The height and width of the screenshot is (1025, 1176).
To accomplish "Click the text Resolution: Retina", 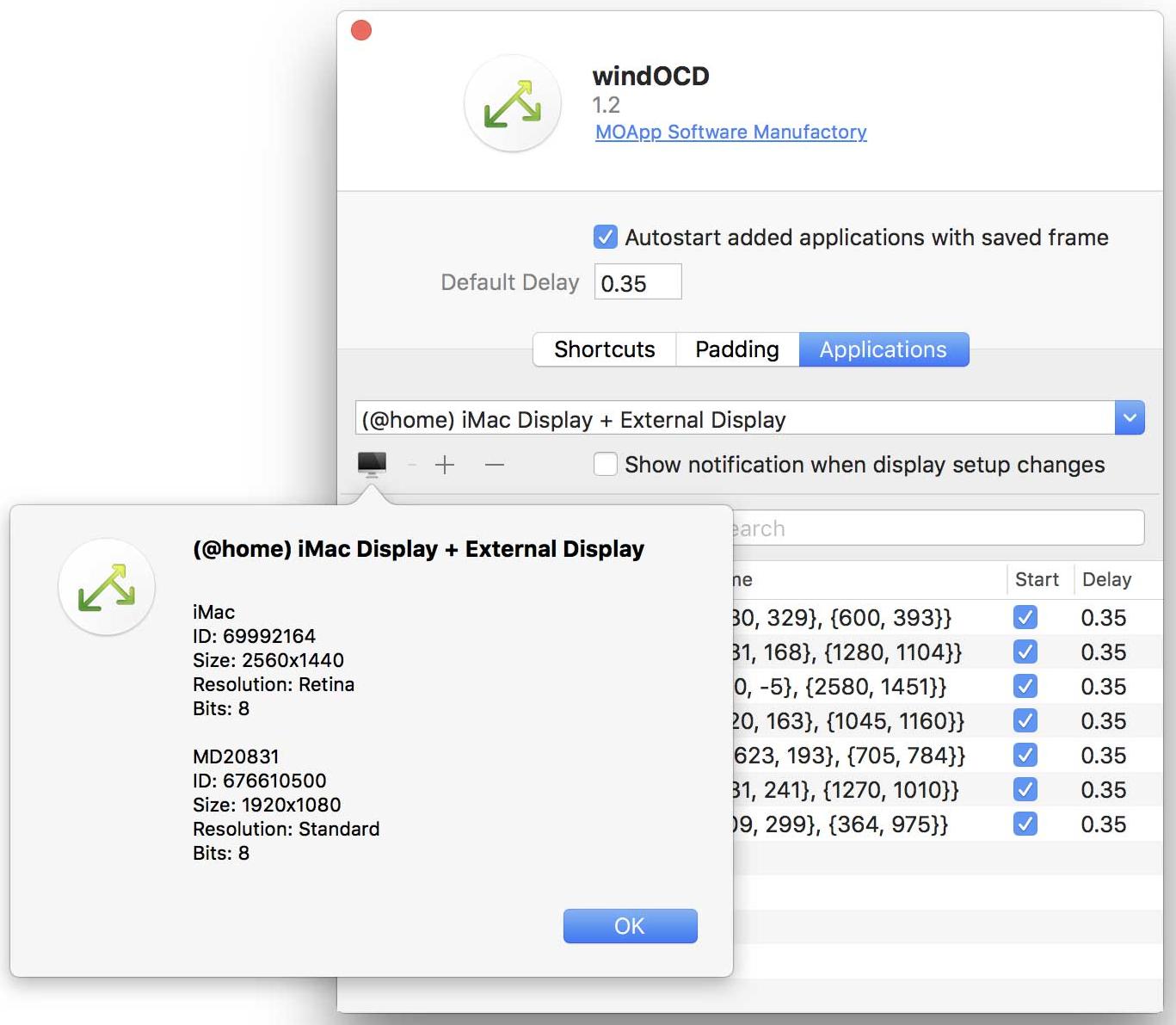I will [274, 684].
